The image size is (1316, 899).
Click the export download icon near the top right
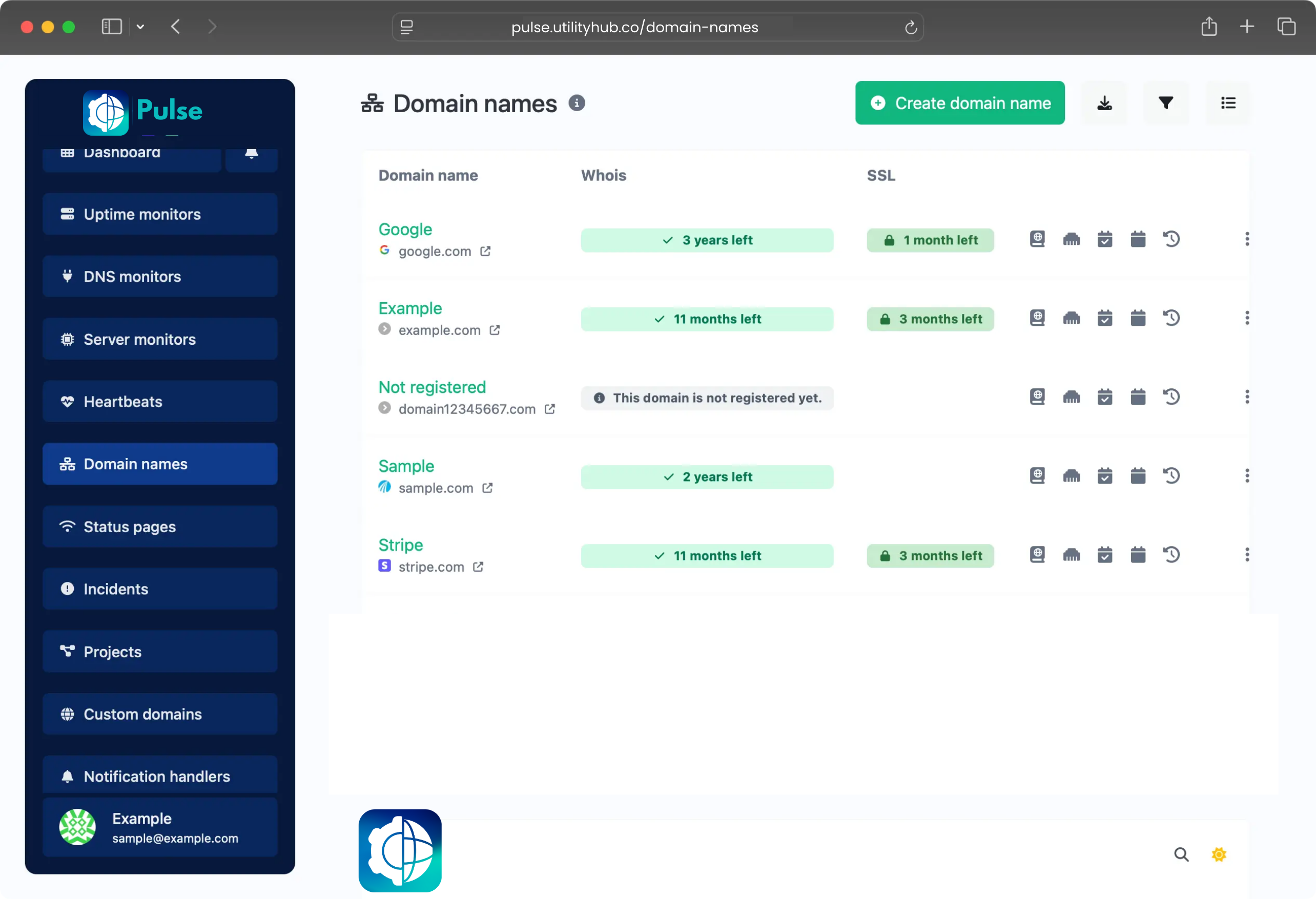(1104, 103)
